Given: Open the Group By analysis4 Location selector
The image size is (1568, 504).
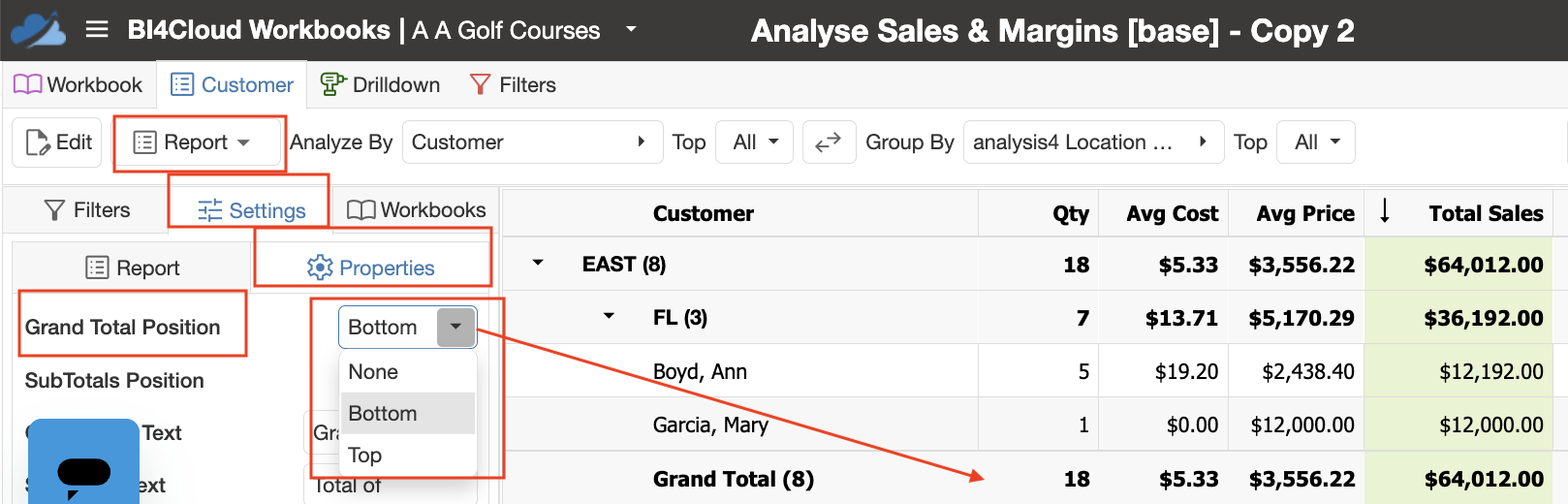Looking at the screenshot, I should (1093, 142).
